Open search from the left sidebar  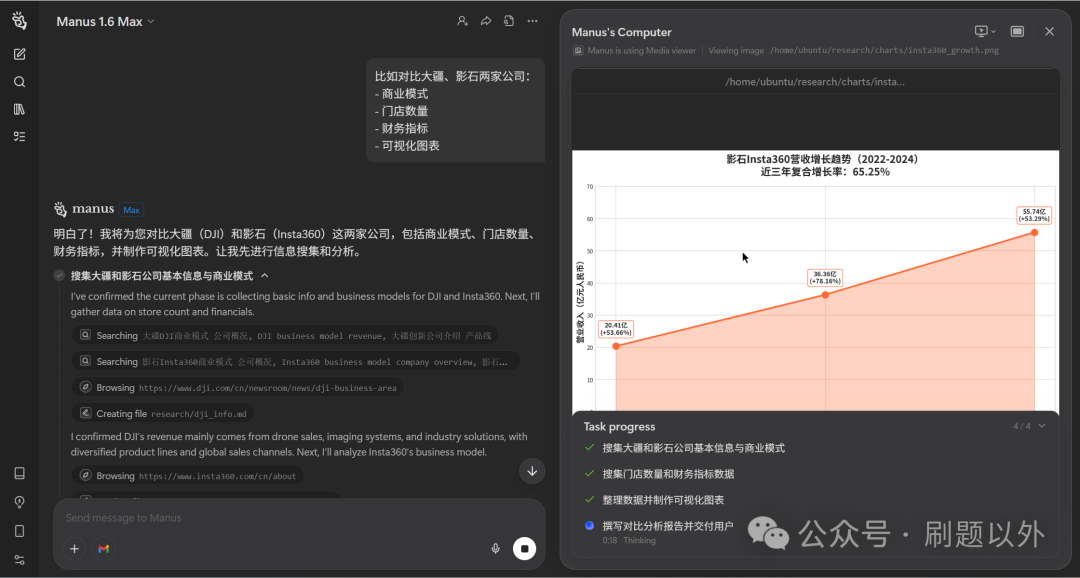point(19,82)
